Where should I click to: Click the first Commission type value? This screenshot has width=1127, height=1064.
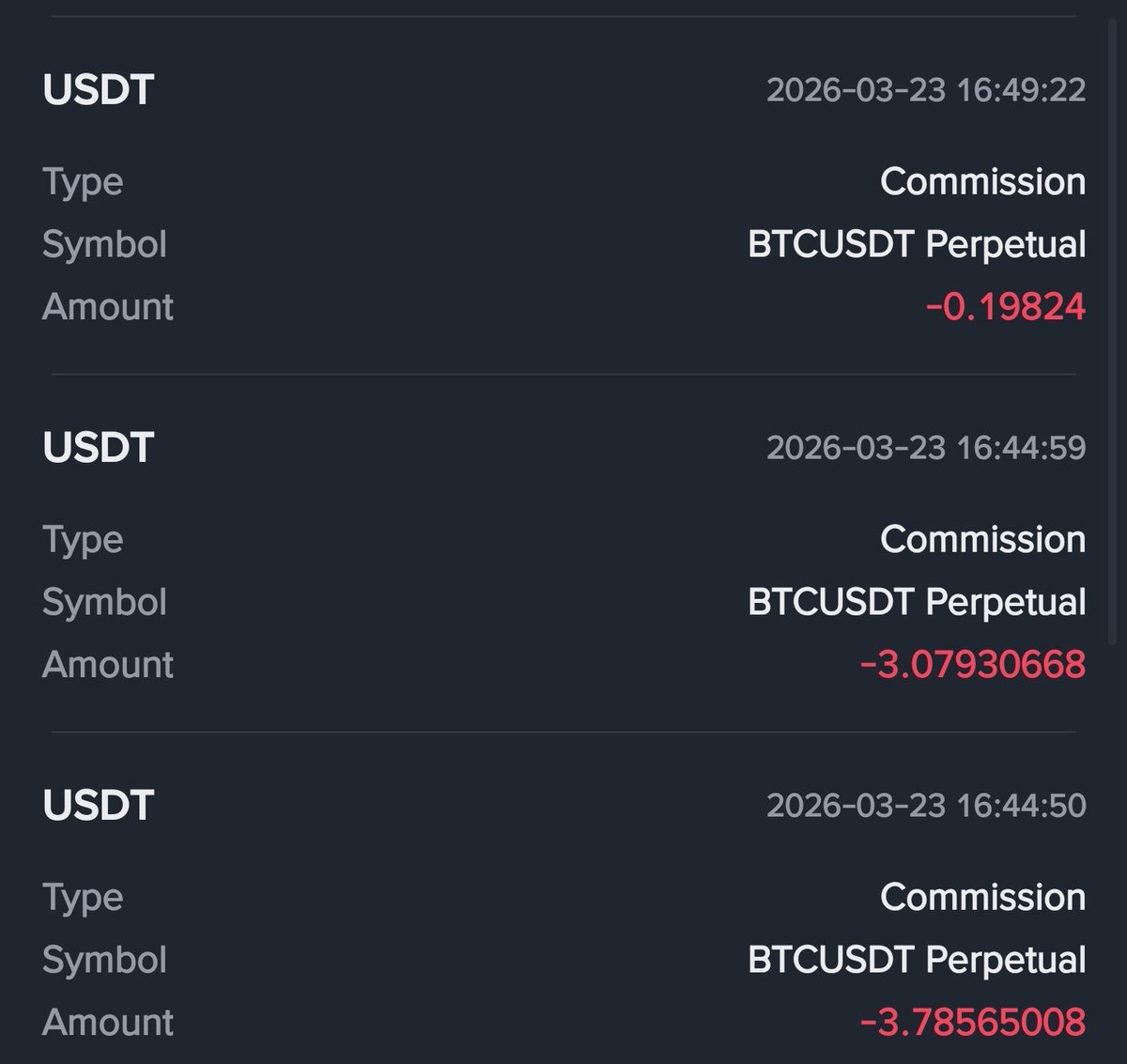[982, 181]
